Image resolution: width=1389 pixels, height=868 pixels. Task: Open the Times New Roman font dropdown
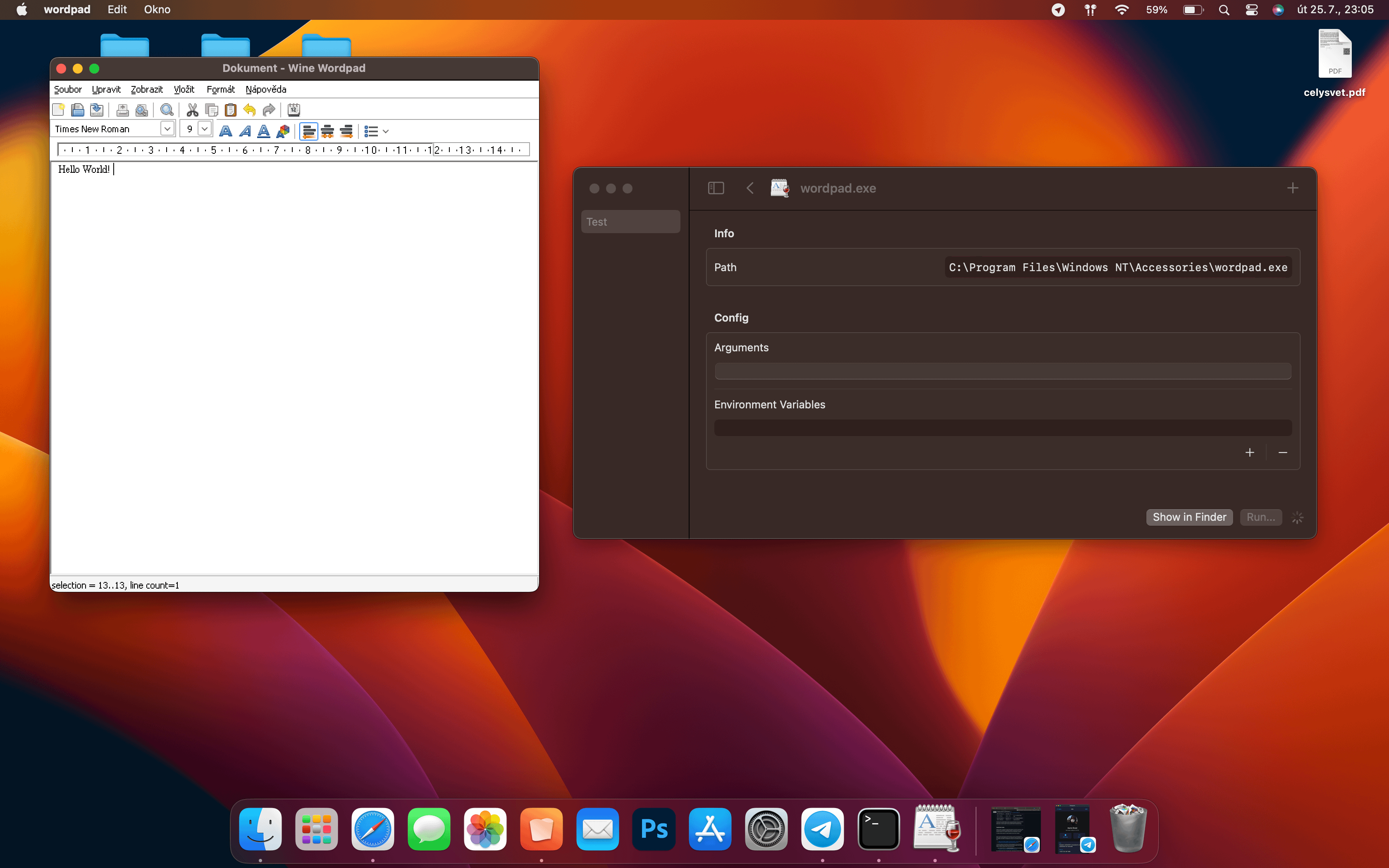pos(167,129)
